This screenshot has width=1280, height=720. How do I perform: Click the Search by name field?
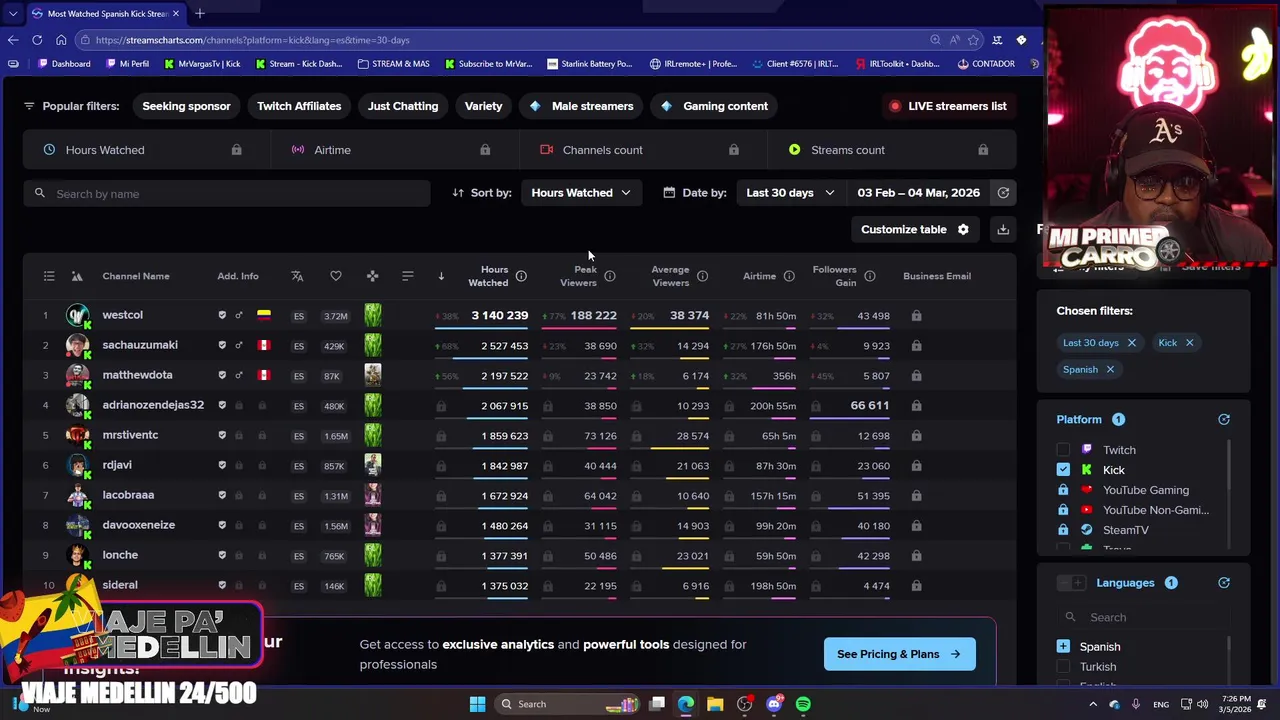pos(227,194)
